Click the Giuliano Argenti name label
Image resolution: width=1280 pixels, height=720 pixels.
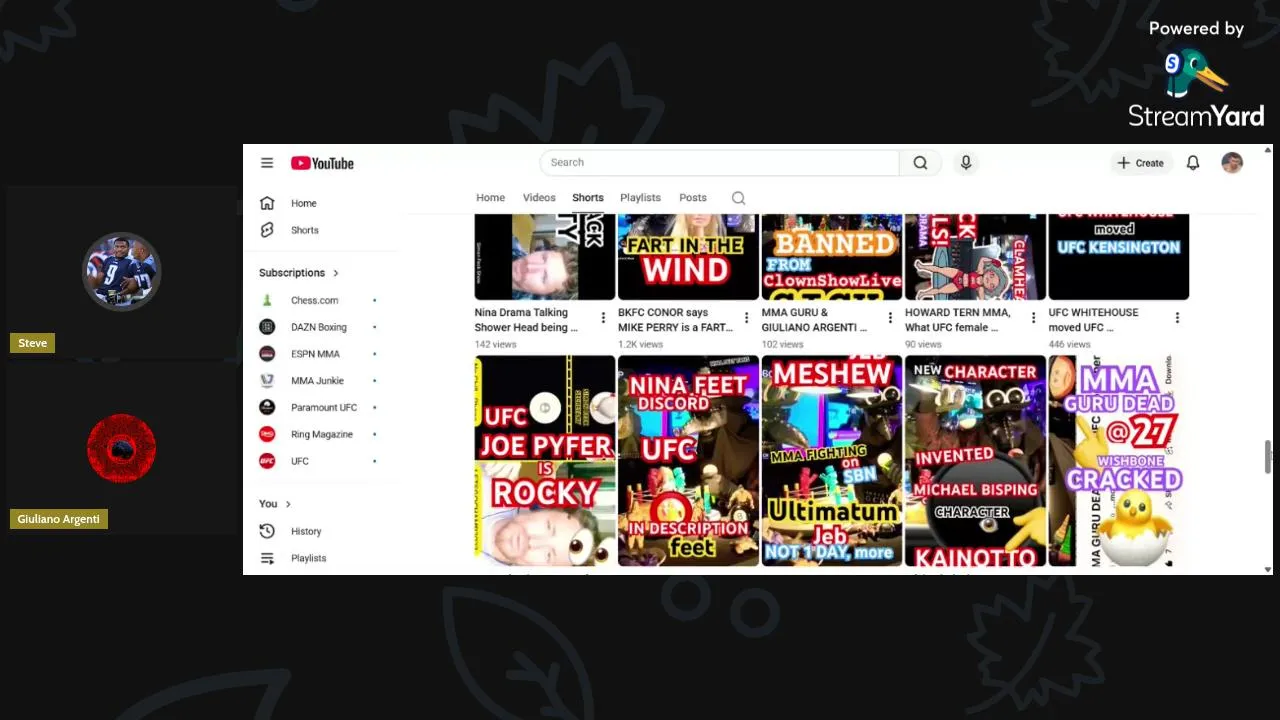coord(59,519)
